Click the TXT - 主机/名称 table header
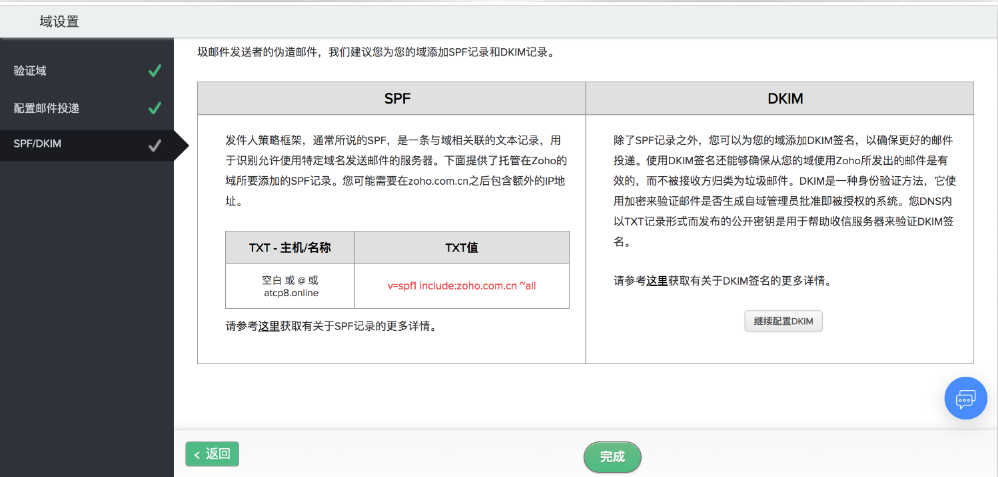The height and width of the screenshot is (477, 998). (289, 248)
